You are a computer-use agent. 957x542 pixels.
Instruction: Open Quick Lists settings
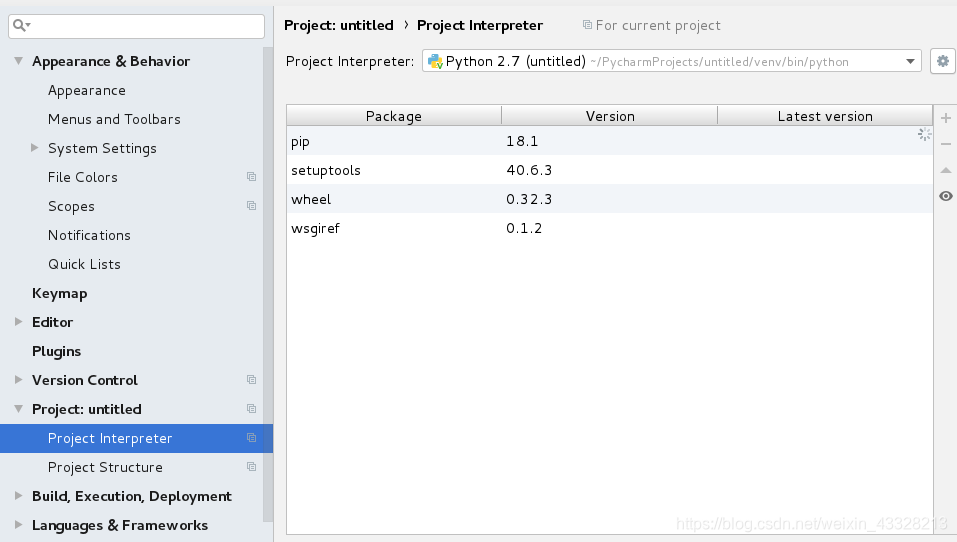(x=84, y=264)
